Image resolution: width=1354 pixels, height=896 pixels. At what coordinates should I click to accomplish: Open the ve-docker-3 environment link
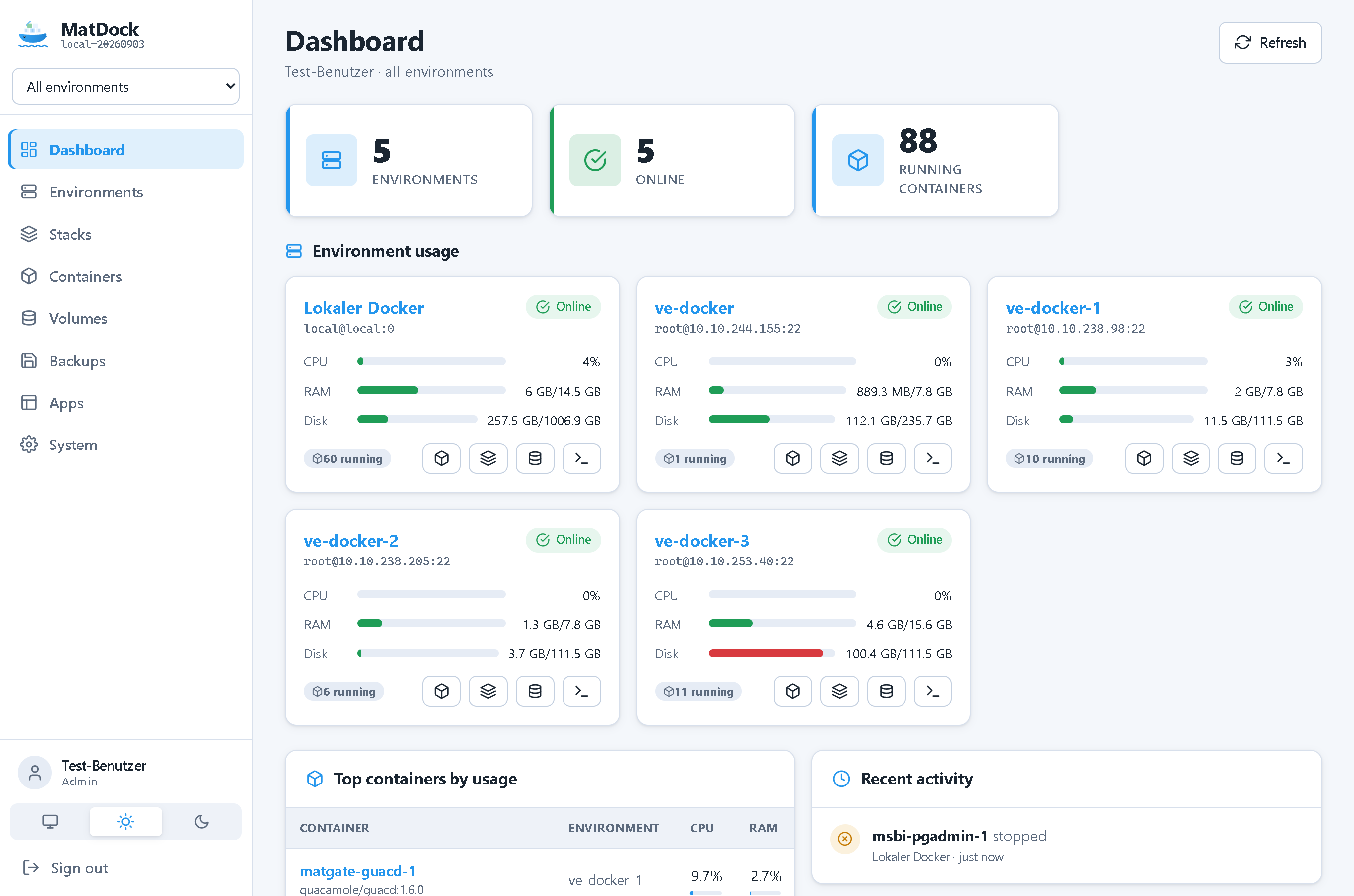[701, 541]
